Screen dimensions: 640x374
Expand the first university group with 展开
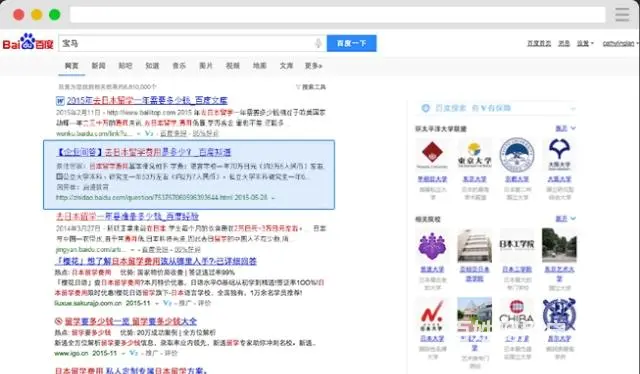[565, 128]
